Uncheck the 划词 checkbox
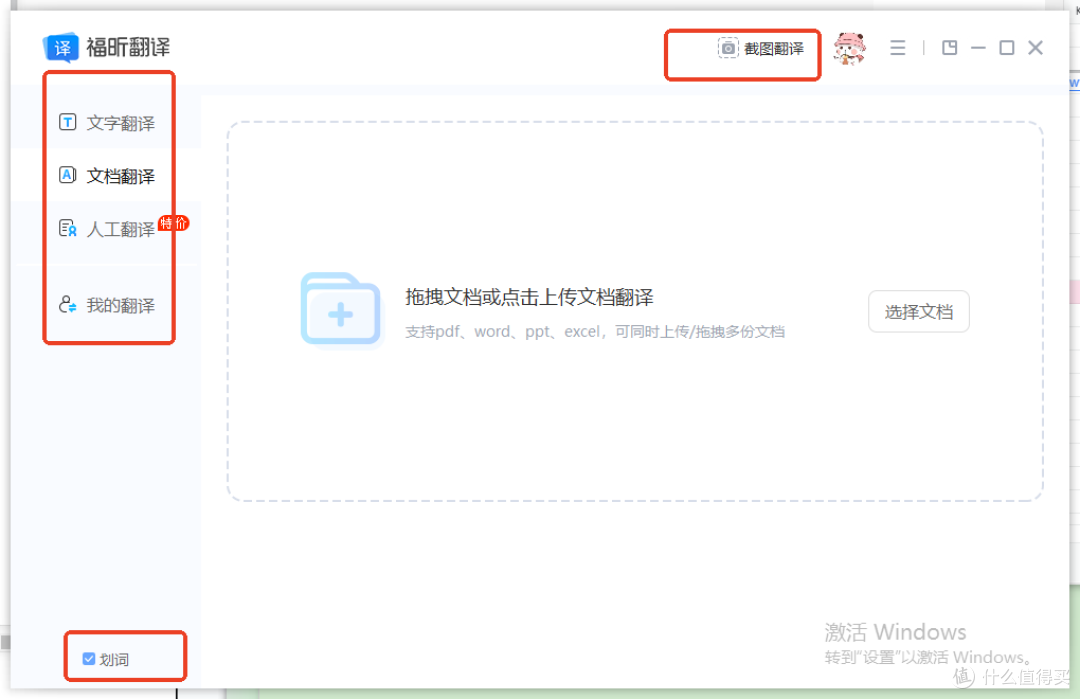The height and width of the screenshot is (699, 1080). 89,659
